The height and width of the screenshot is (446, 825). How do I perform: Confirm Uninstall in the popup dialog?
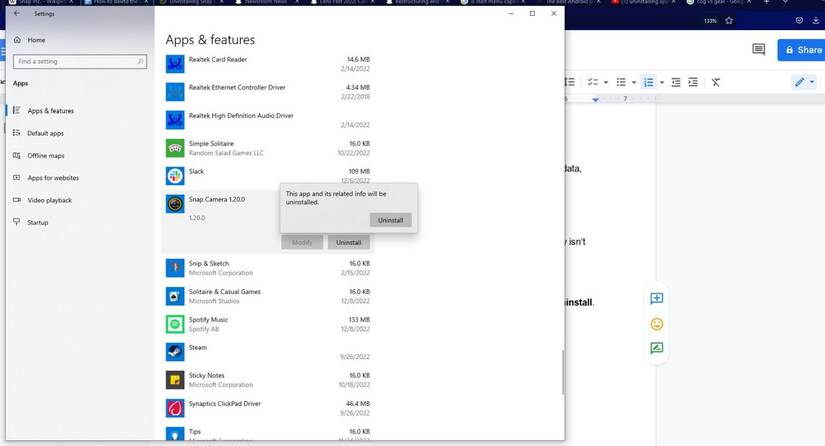390,220
